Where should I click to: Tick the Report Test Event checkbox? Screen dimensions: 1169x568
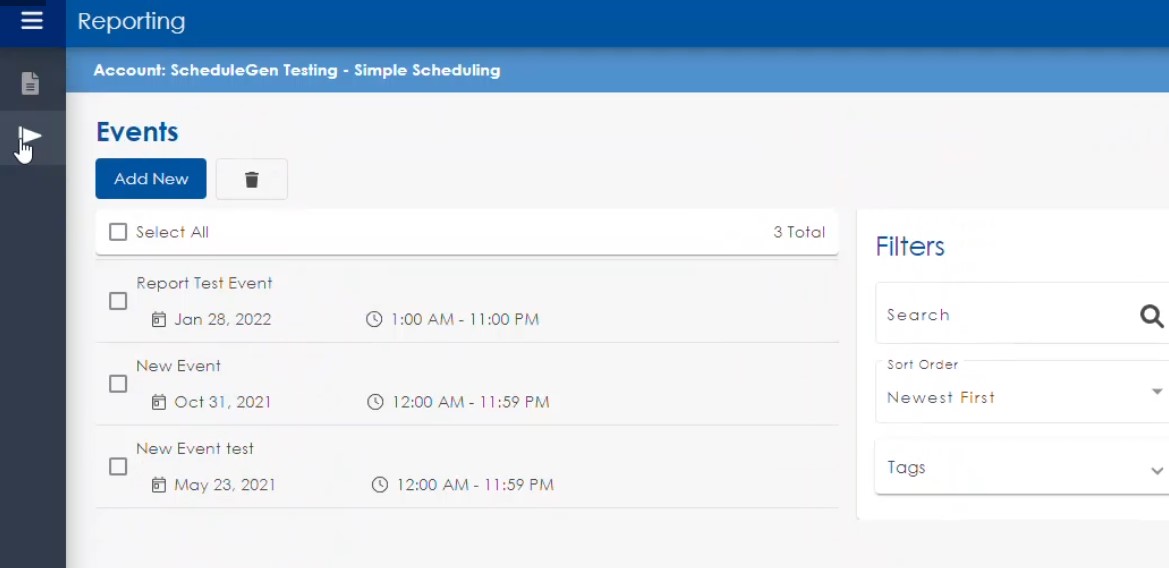tap(118, 301)
